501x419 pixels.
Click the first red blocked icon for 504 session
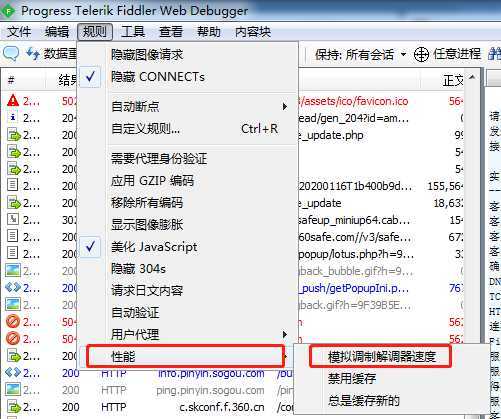click(x=13, y=321)
